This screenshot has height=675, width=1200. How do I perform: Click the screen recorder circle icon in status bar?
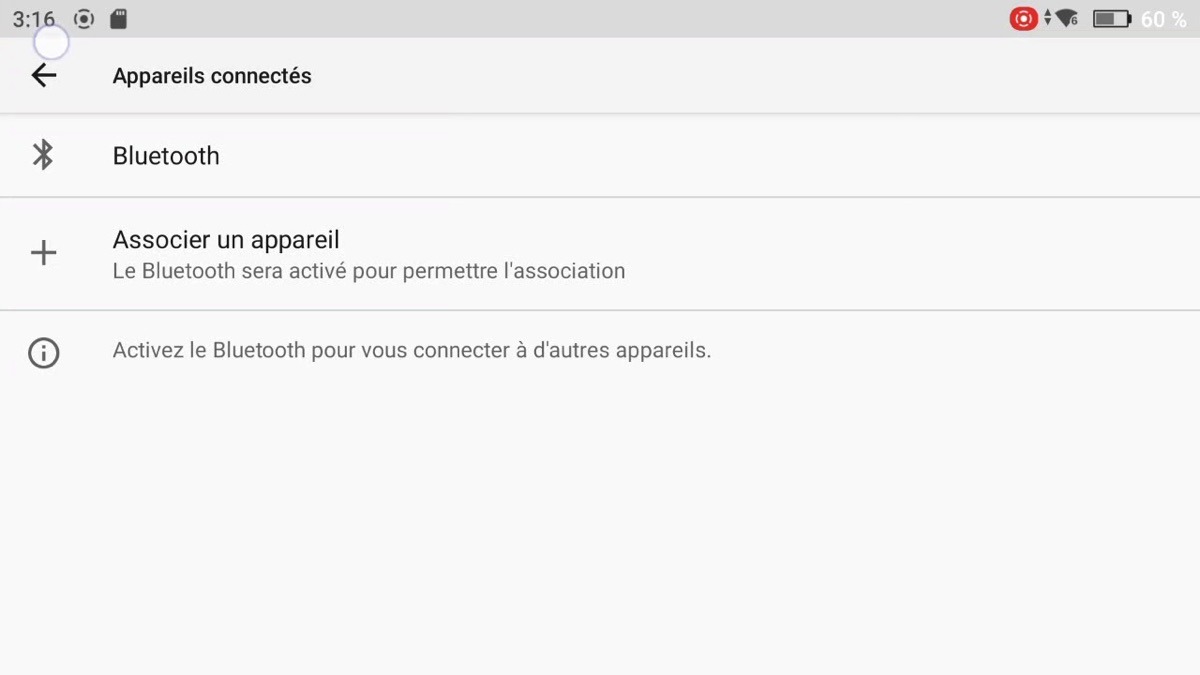click(84, 19)
